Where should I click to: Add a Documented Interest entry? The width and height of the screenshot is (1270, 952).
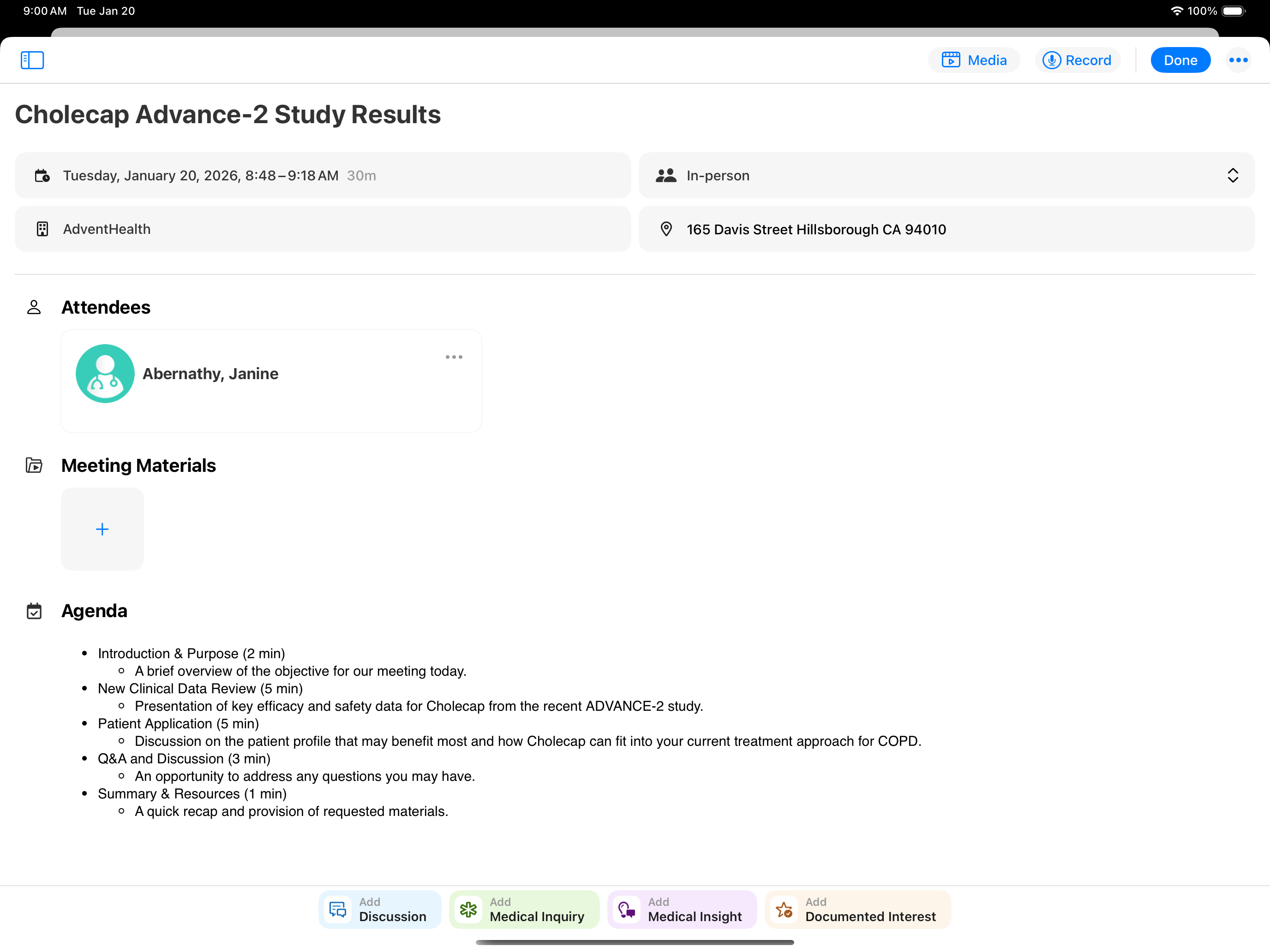[857, 910]
